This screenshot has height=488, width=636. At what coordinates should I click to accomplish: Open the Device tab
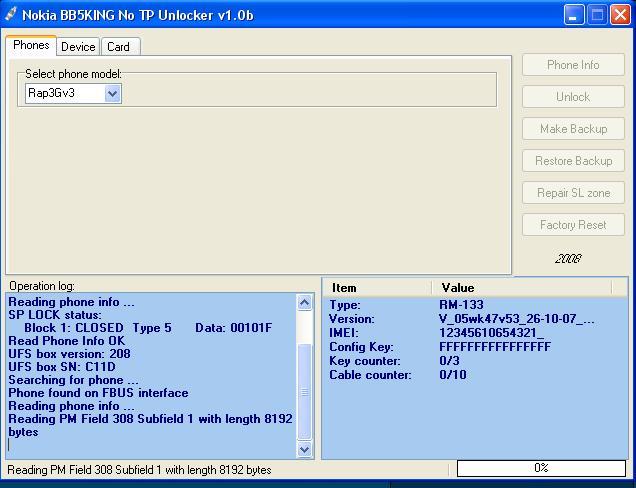click(78, 47)
